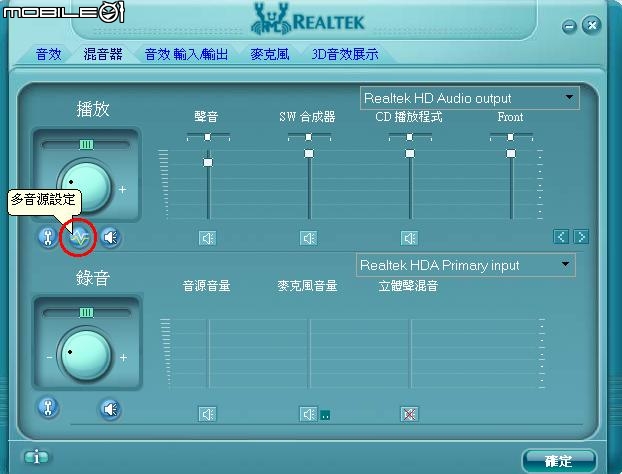Increase playback volume with plus sign
The height and width of the screenshot is (474, 622).
(x=122, y=190)
